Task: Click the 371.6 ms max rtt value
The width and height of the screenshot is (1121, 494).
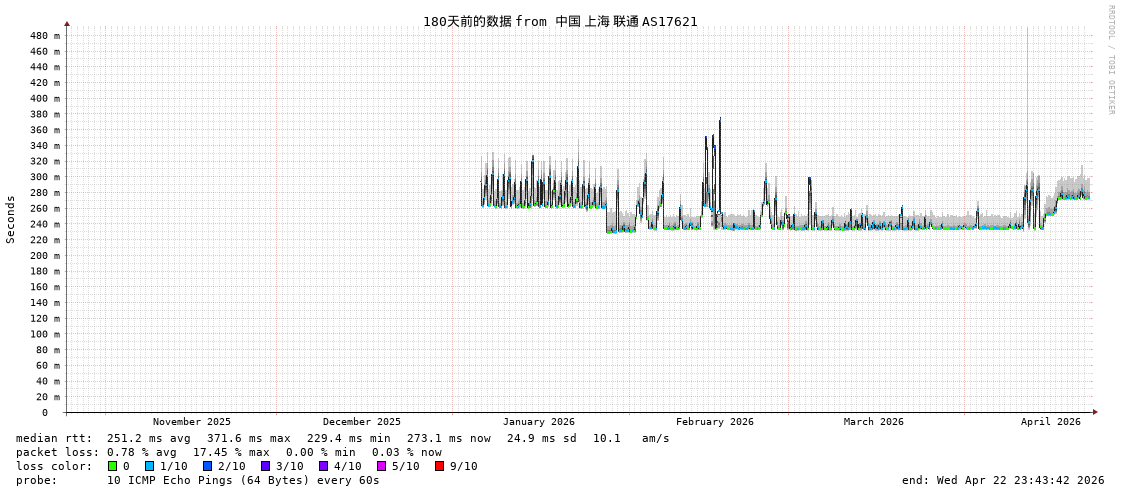Action: pos(250,438)
